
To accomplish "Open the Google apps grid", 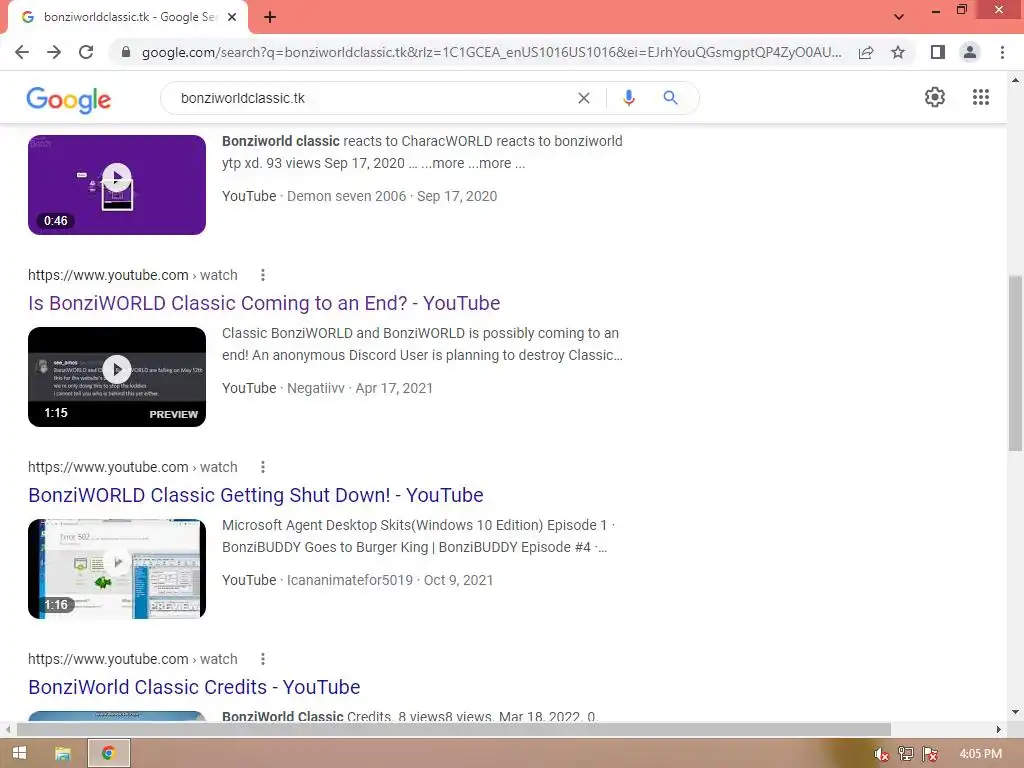I will [980, 97].
